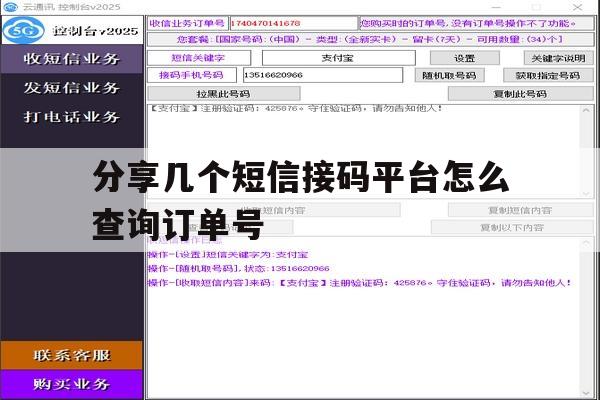Viewport: 600px width, 400px height.
Task: Focus the 收信业务订单号 input field
Action: pyautogui.click(x=293, y=23)
